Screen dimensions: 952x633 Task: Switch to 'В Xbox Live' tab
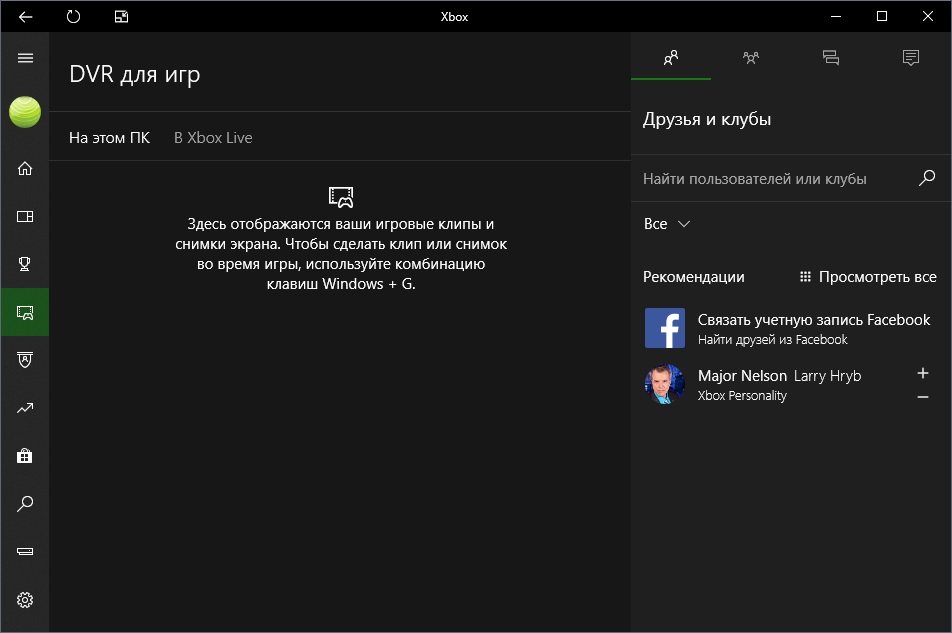pos(213,138)
